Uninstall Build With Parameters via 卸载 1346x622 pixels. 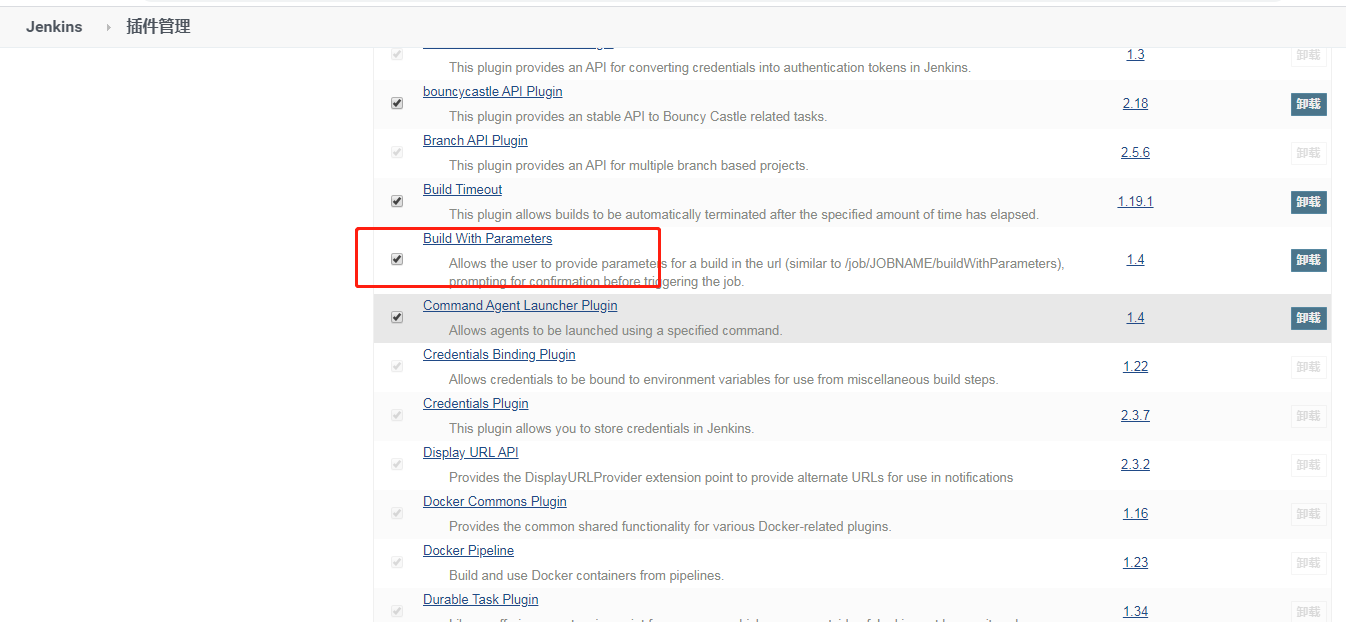tap(1308, 260)
